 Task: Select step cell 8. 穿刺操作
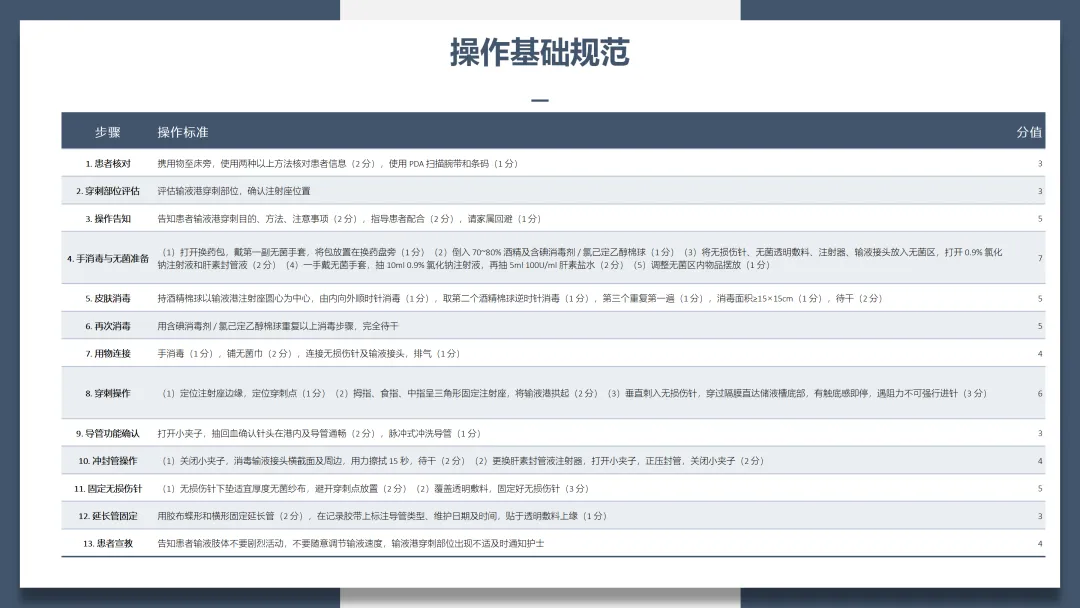[108, 394]
